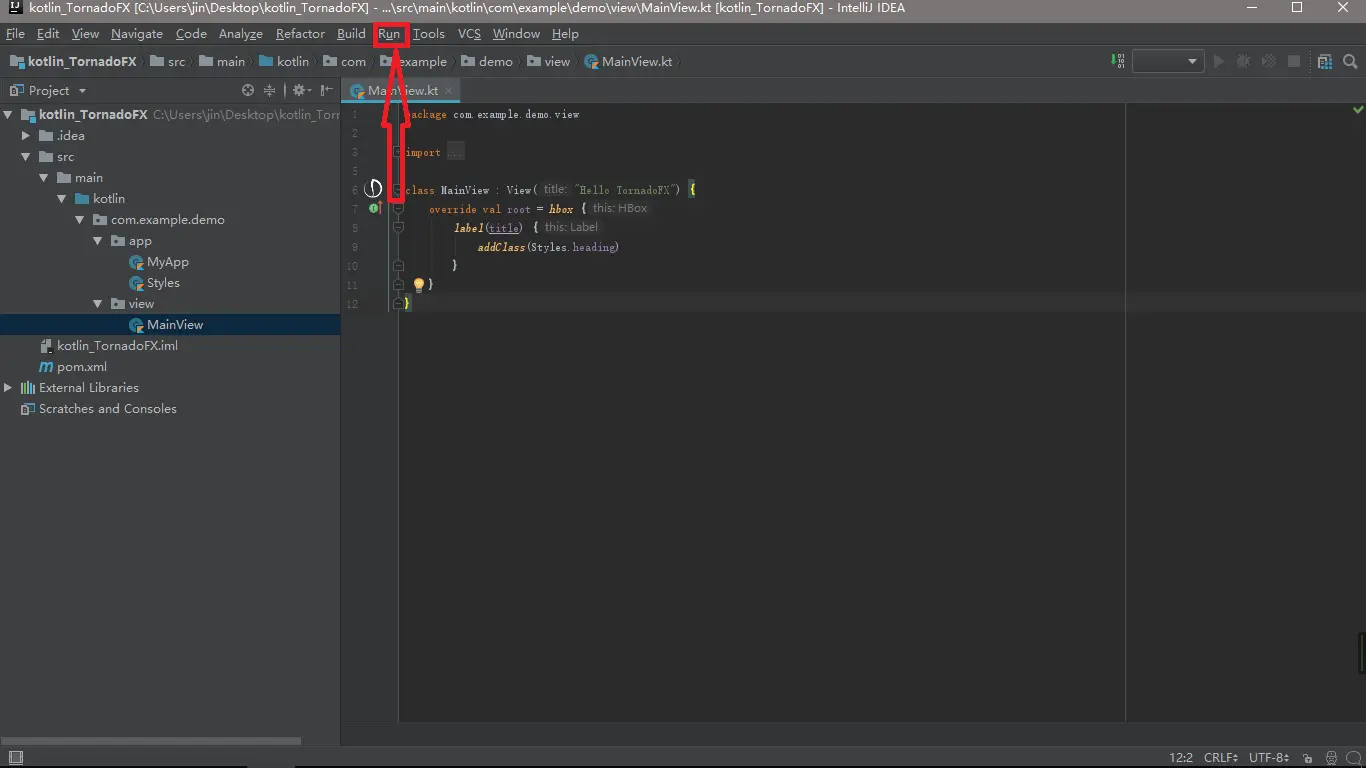Collapse the view package arrow
This screenshot has width=1366, height=768.
tap(99, 304)
